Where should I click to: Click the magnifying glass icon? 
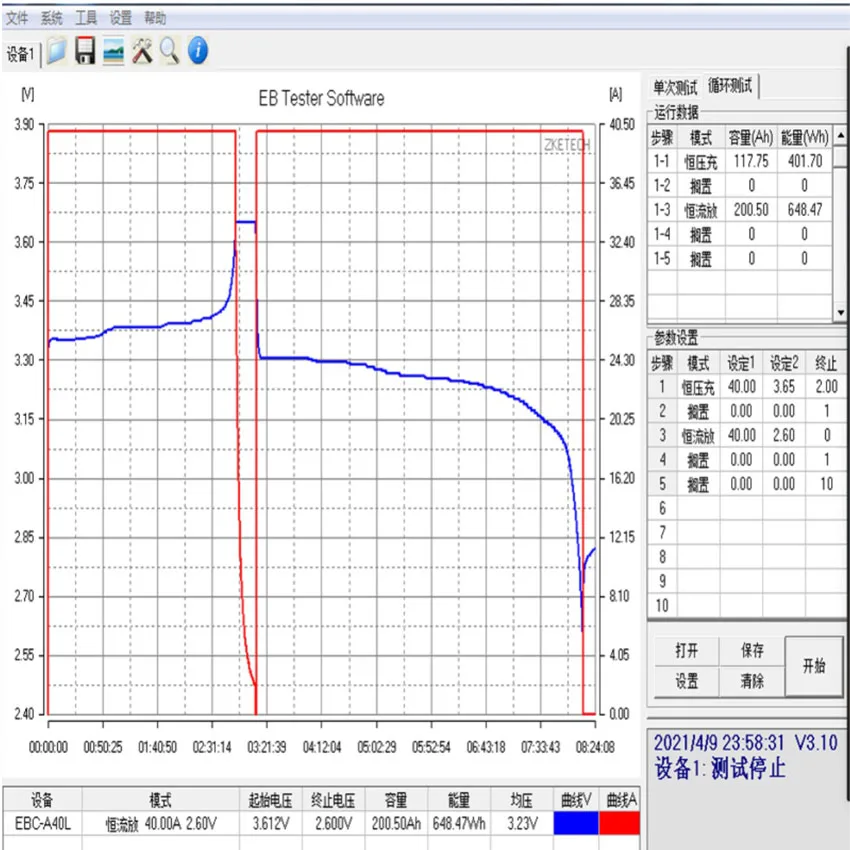click(170, 51)
